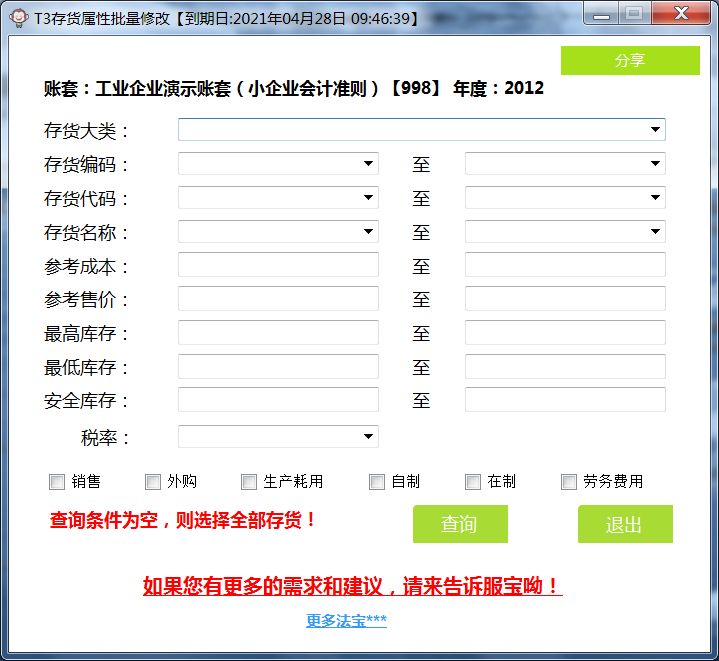
Task: Select the 最高库存 minimum input field
Action: tap(278, 332)
